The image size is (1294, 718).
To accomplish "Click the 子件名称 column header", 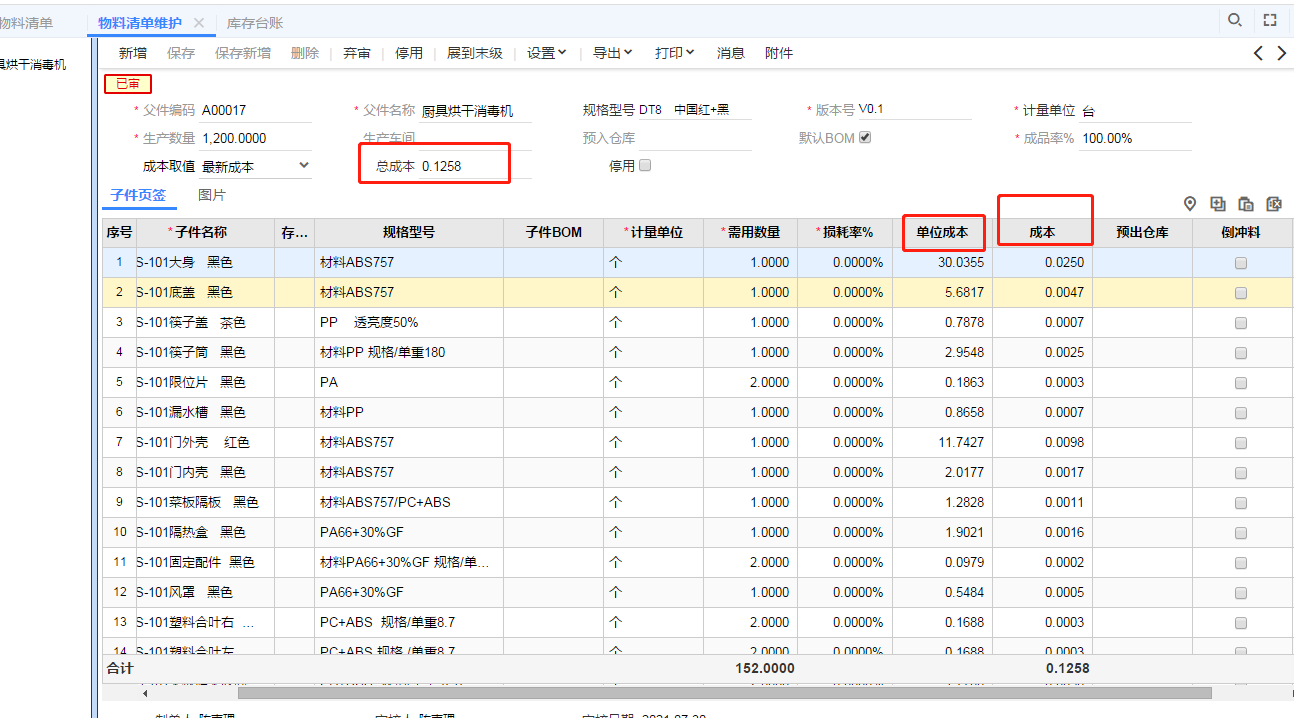I will (206, 232).
